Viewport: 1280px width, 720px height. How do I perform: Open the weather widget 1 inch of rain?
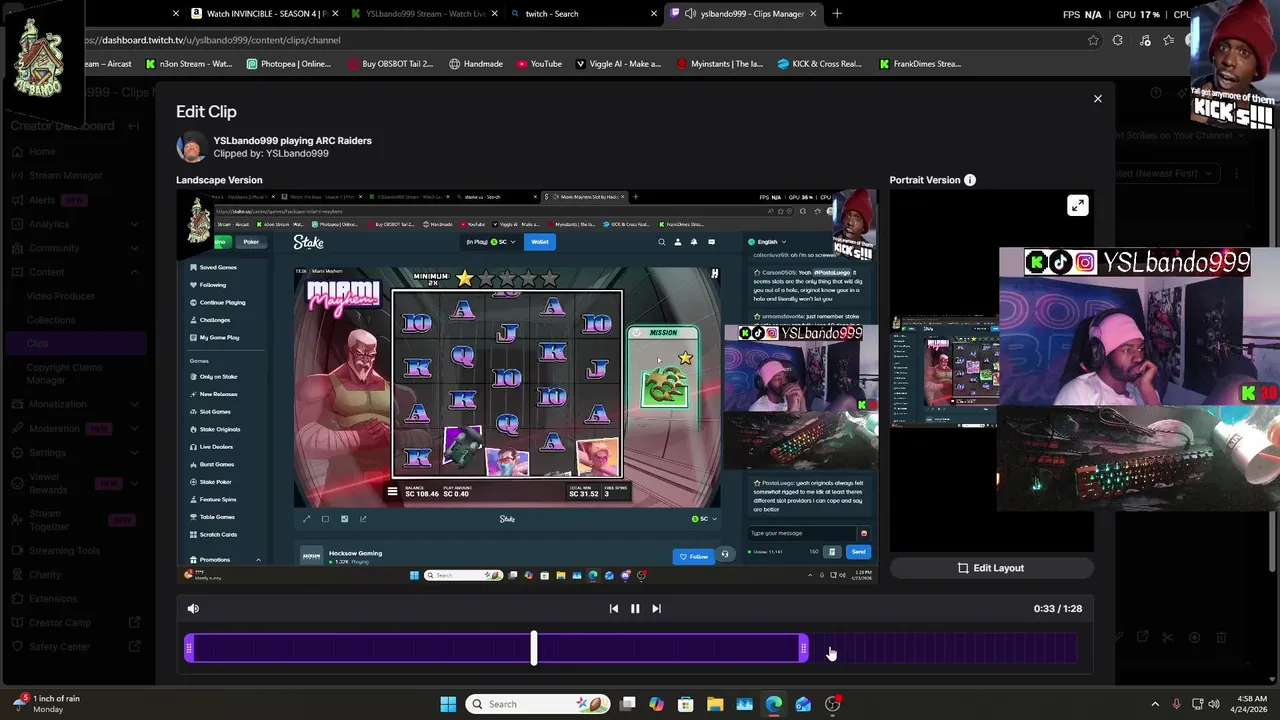click(45, 704)
